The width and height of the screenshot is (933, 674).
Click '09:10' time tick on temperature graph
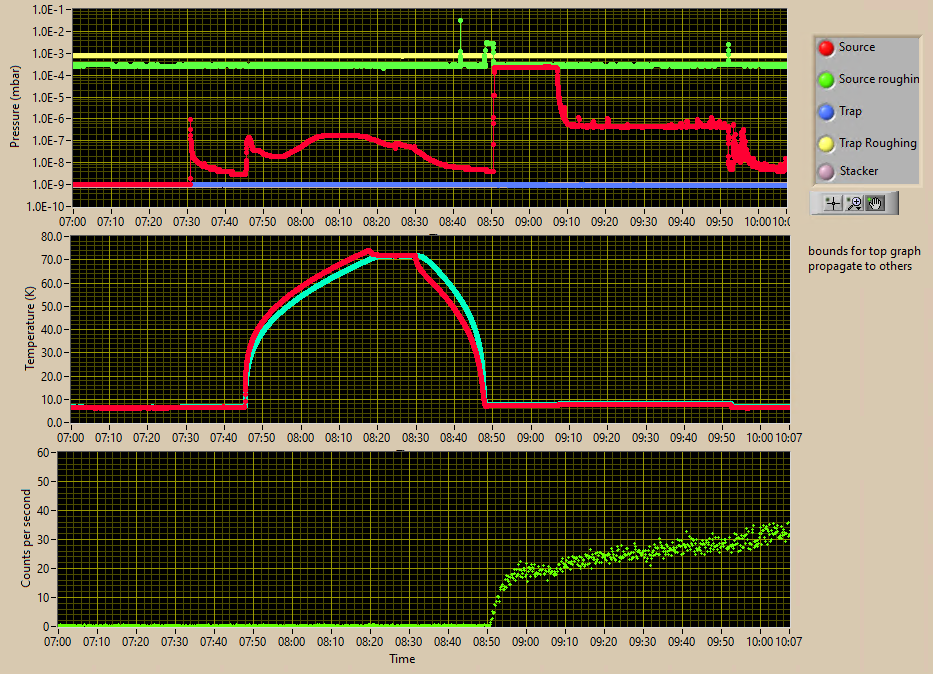(568, 438)
